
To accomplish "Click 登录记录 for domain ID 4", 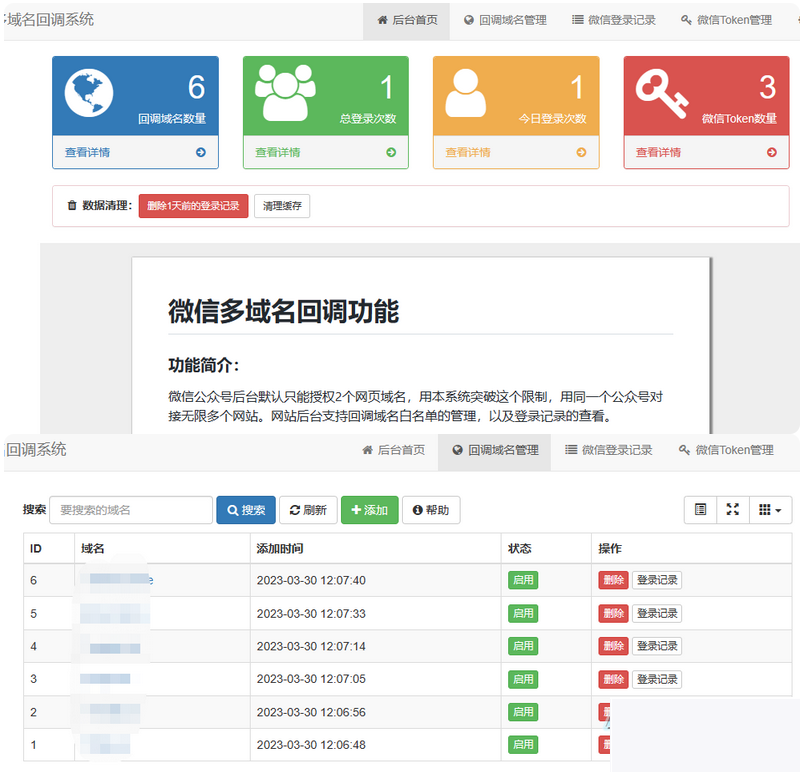I will [657, 646].
